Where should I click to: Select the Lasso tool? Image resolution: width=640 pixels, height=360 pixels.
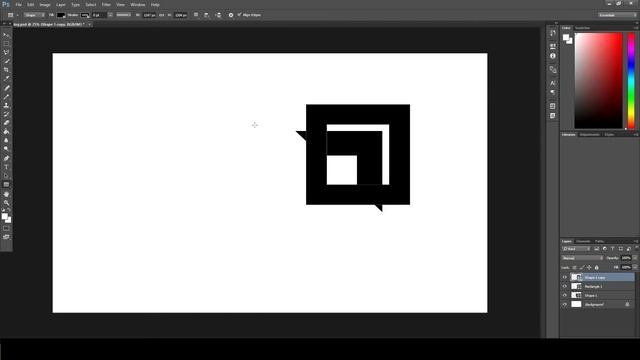click(x=6, y=53)
